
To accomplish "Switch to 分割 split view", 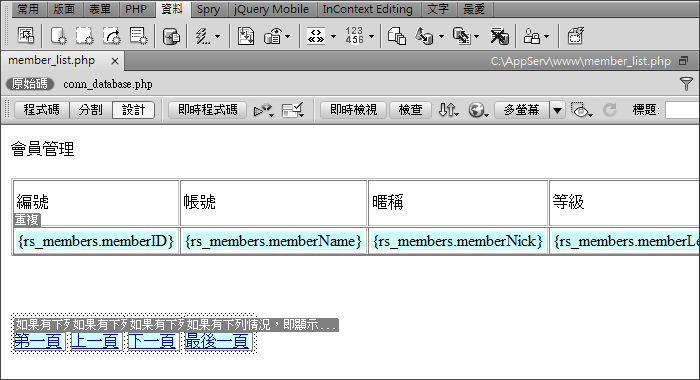I will click(x=91, y=110).
